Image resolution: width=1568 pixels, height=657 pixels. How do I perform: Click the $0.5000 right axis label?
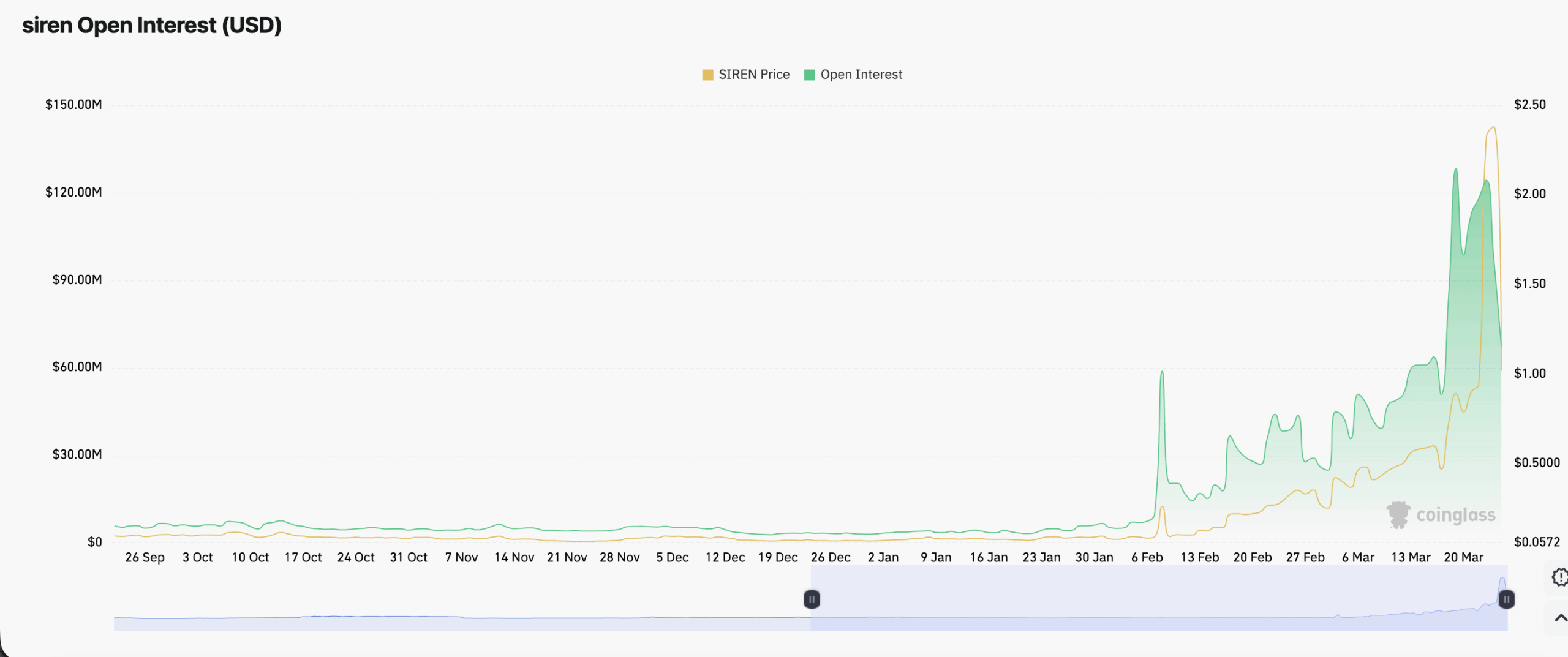coord(1537,463)
